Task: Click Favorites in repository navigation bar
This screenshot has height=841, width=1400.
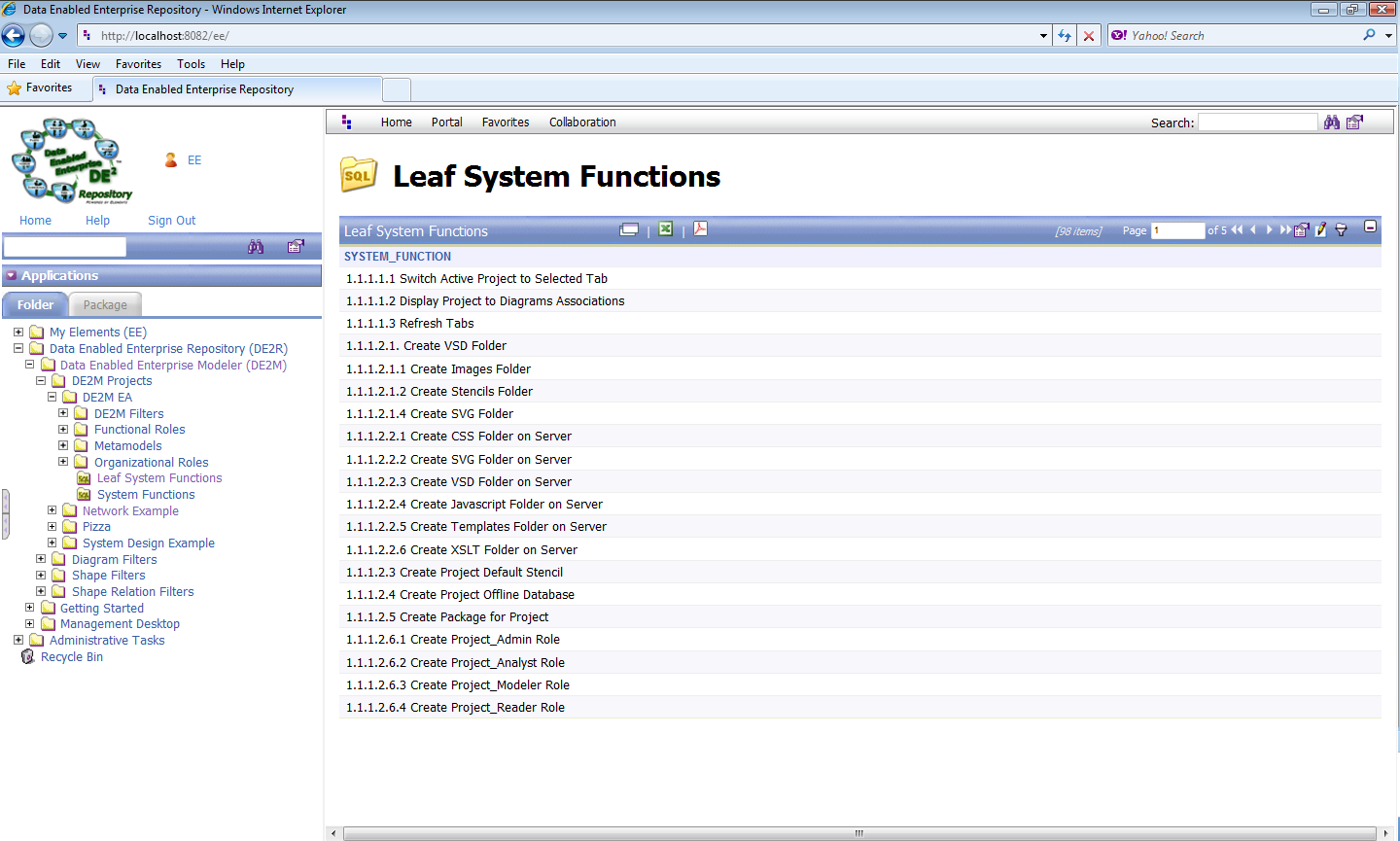Action: click(506, 123)
